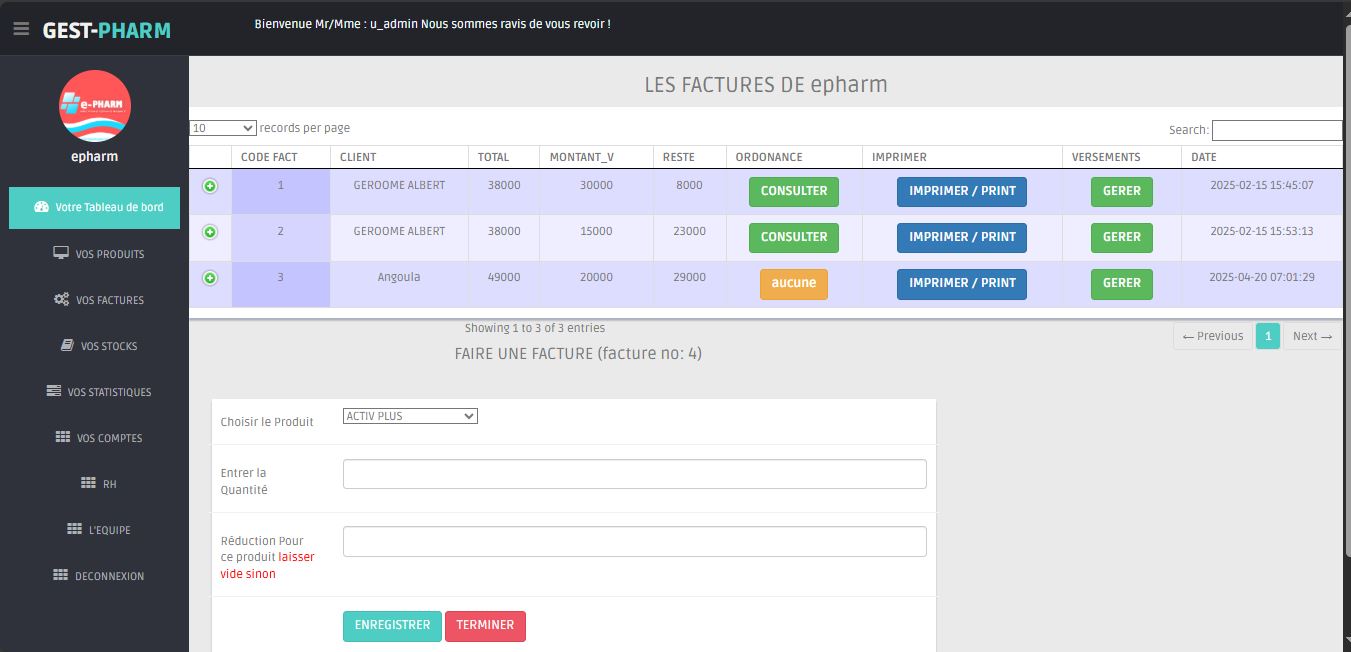Image resolution: width=1351 pixels, height=652 pixels.
Task: Click GERER for invoice 1
Action: coord(1121,191)
